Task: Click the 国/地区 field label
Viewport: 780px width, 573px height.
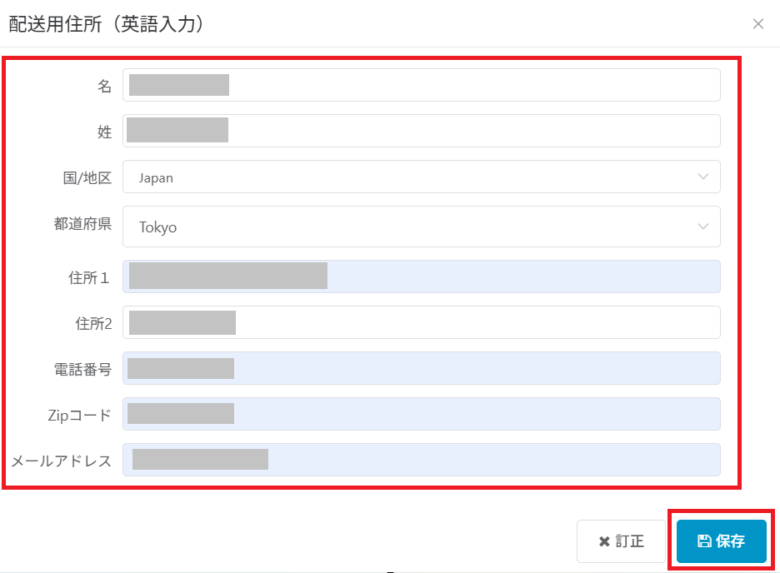Action: (x=87, y=178)
